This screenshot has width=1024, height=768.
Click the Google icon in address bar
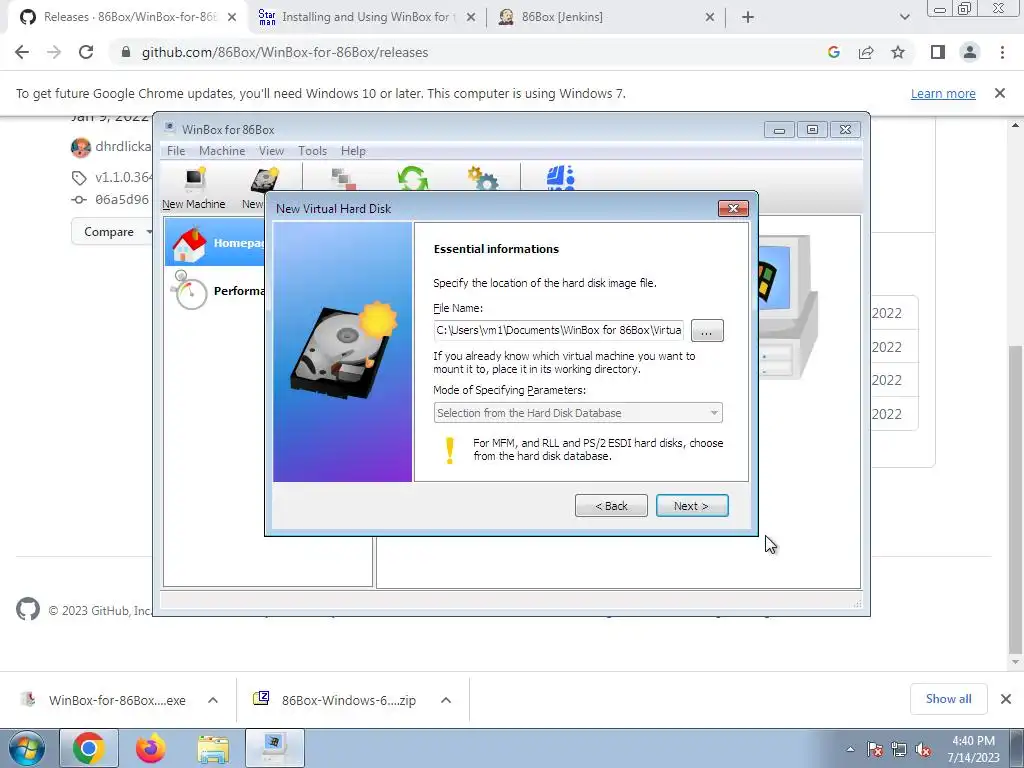pyautogui.click(x=833, y=52)
